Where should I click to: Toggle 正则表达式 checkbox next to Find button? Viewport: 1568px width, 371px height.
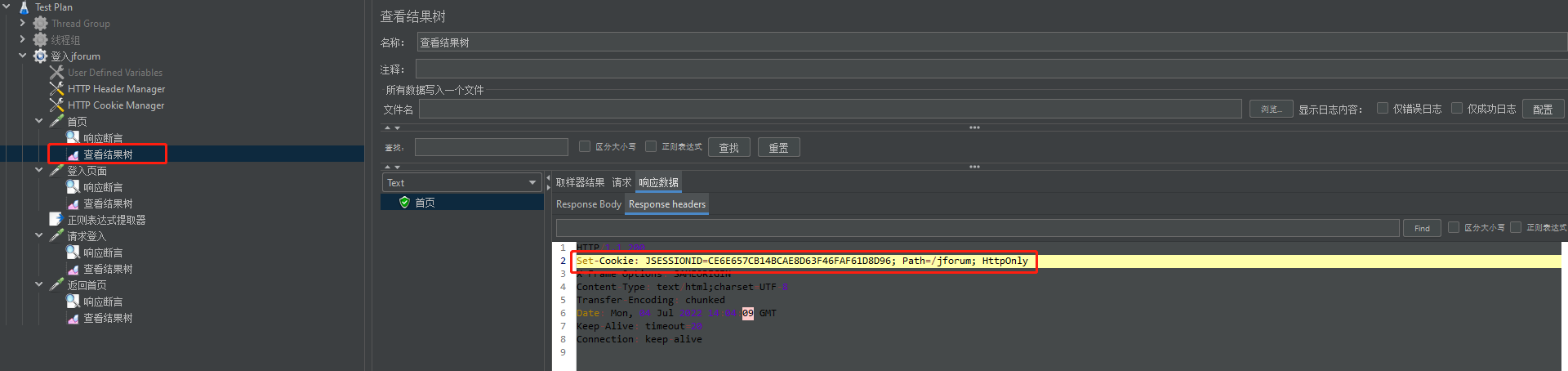pos(1516,227)
